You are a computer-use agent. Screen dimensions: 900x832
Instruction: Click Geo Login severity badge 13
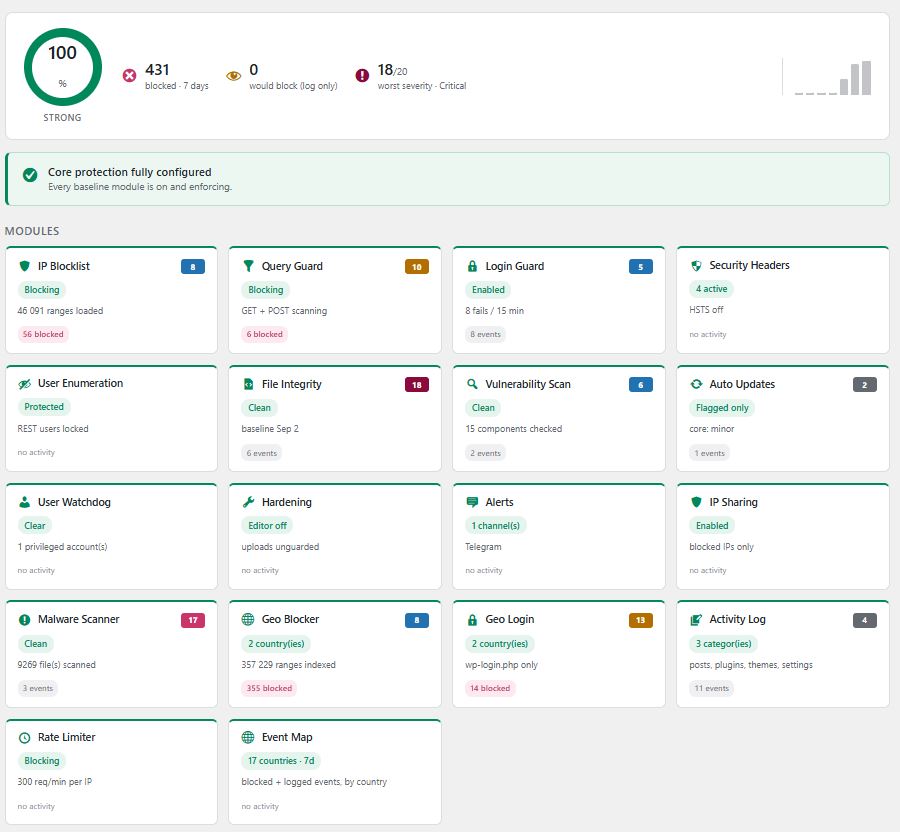tap(641, 620)
